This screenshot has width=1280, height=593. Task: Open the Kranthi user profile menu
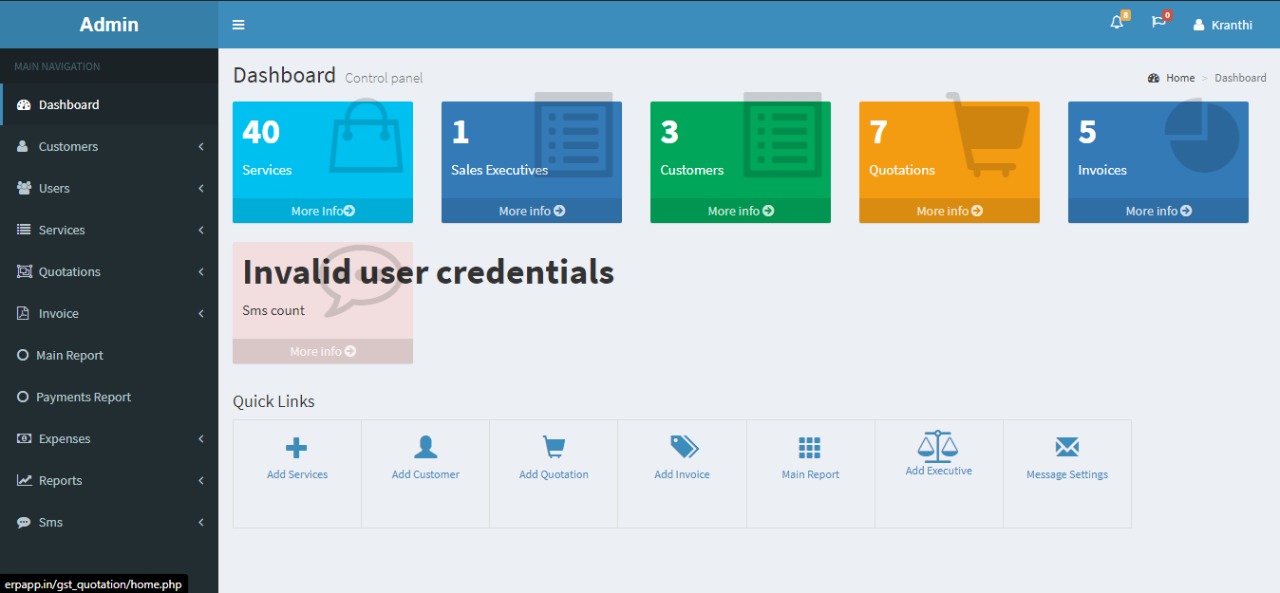(x=1222, y=25)
